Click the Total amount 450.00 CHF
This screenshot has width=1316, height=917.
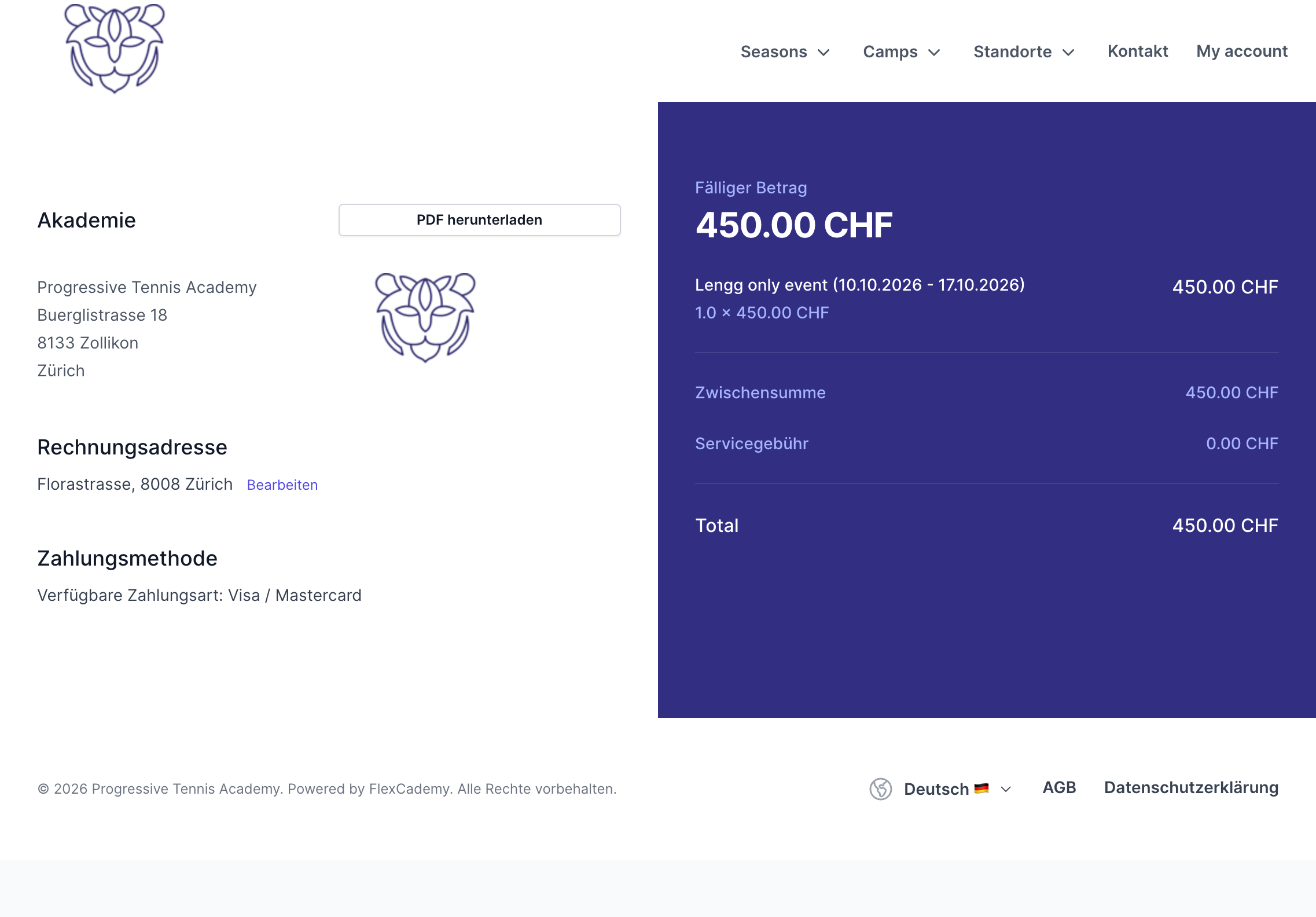[1225, 526]
